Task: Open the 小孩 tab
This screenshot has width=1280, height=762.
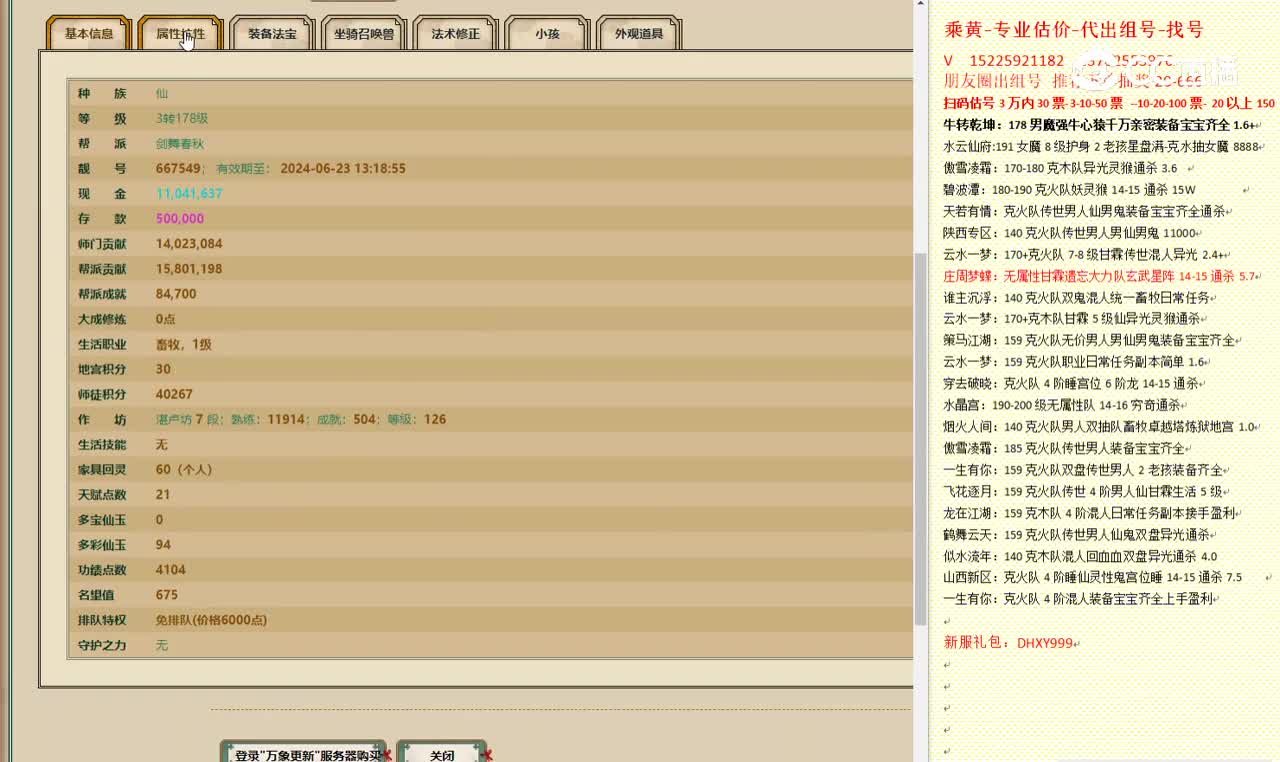Action: [547, 33]
